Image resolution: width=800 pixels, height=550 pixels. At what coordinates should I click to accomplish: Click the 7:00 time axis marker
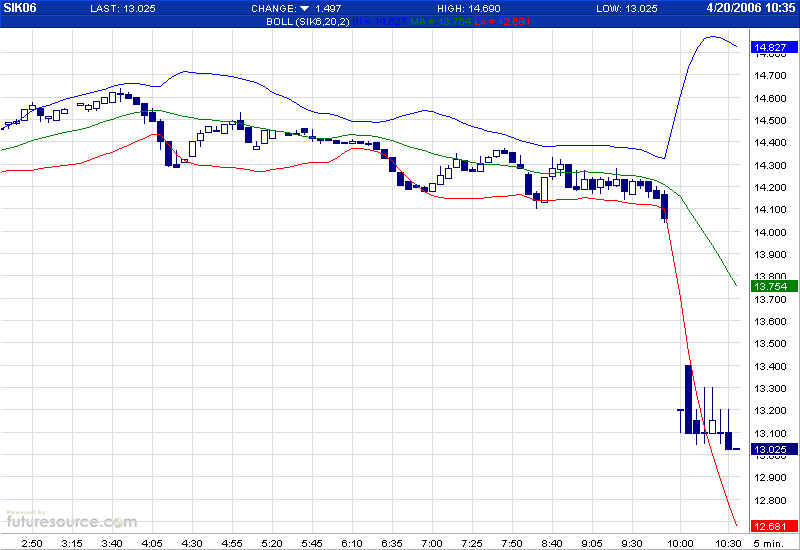point(431,541)
